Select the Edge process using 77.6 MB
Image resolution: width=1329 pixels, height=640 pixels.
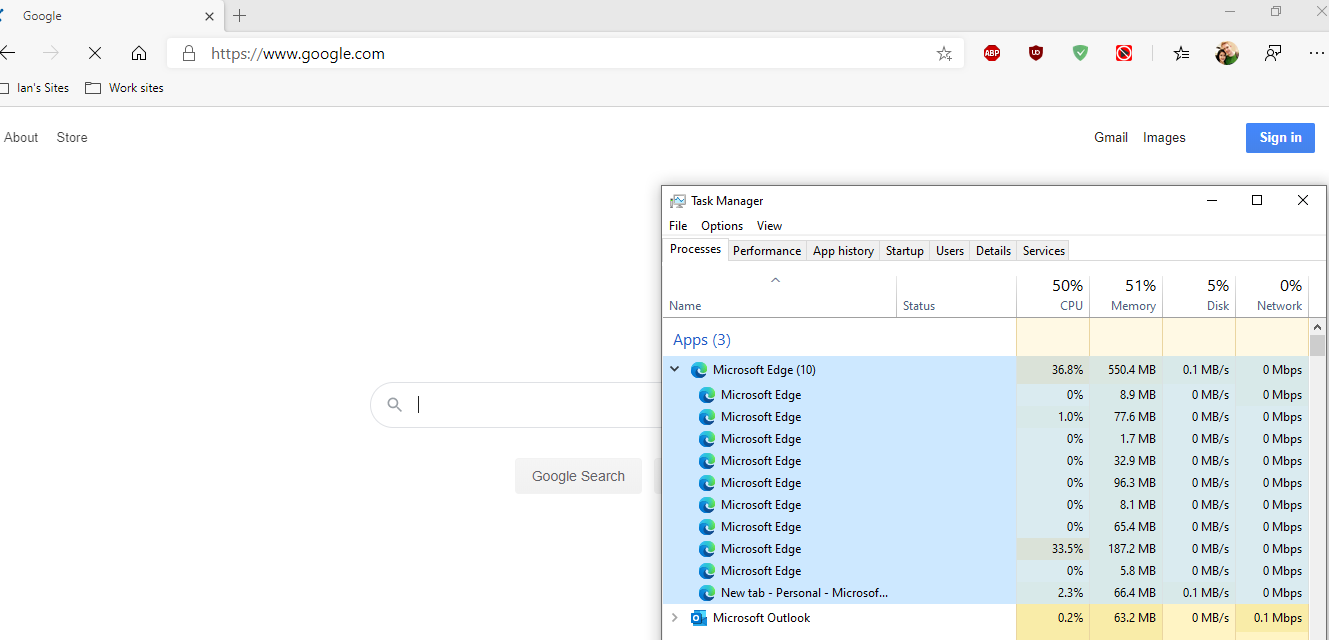[x=985, y=417]
